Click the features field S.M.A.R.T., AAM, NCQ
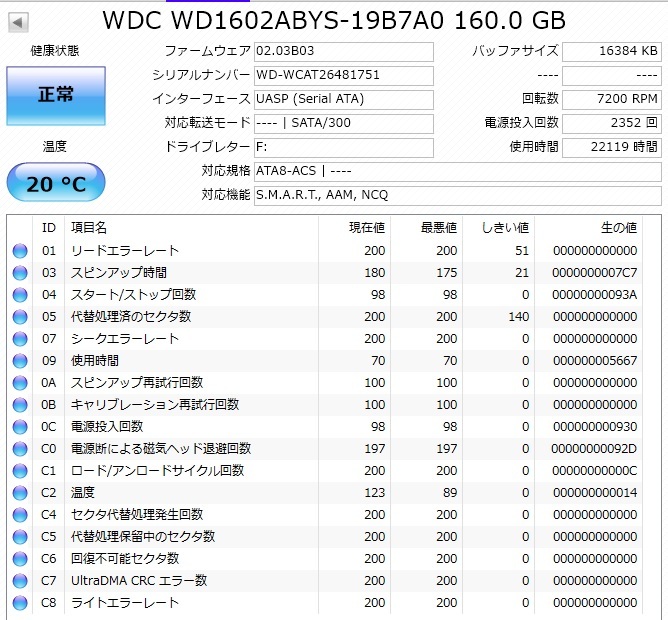The width and height of the screenshot is (668, 620). [458, 195]
